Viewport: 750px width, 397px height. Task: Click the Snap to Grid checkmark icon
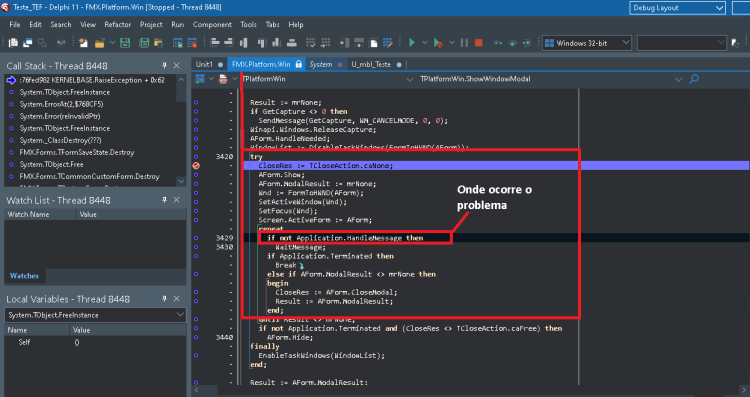click(x=310, y=43)
